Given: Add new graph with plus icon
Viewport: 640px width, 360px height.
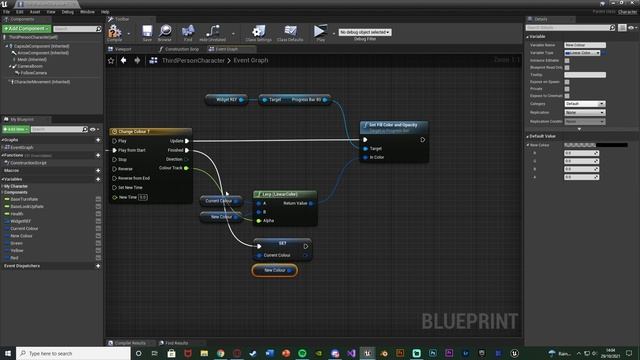Looking at the screenshot, I should click(98, 140).
